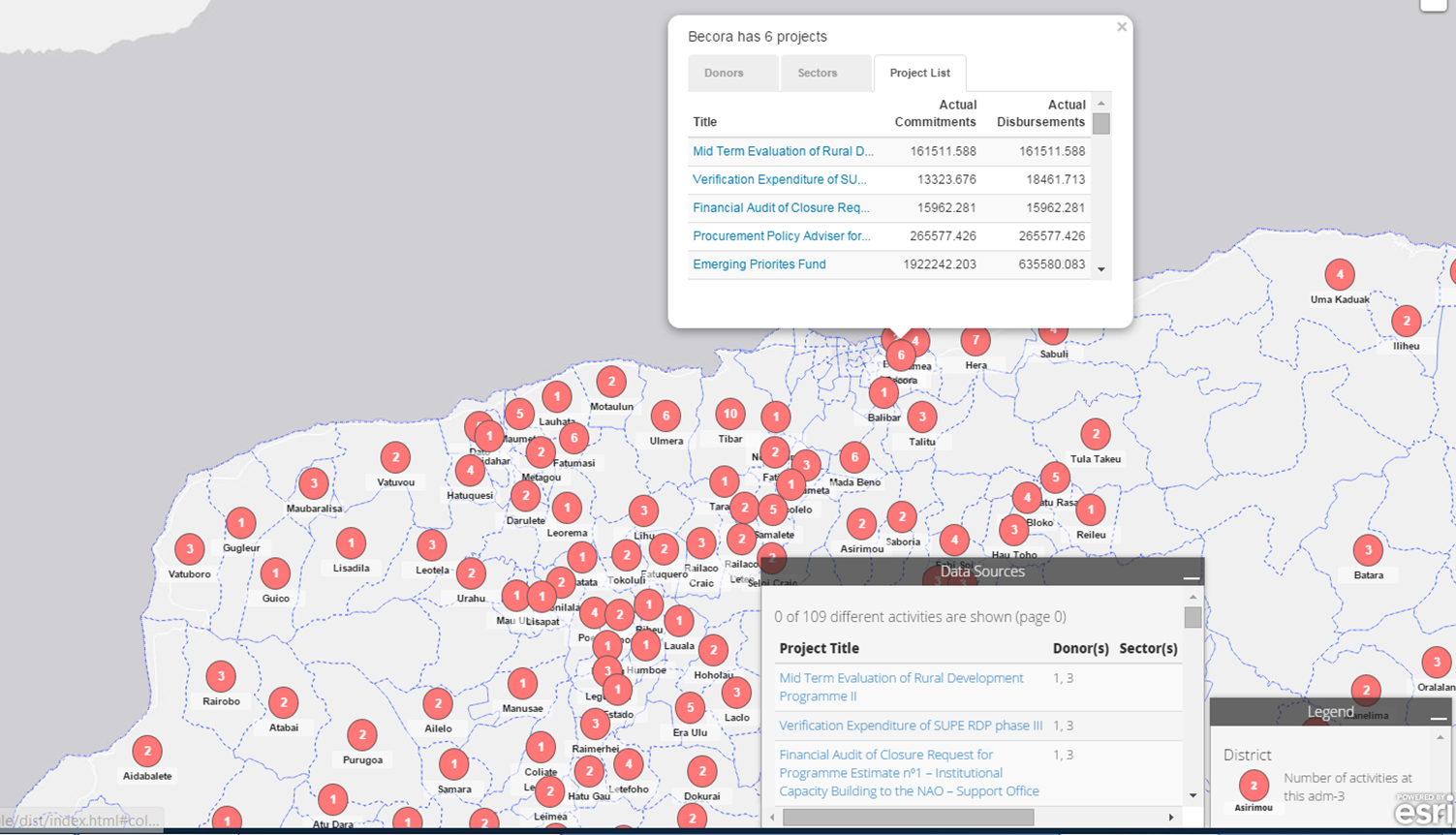Click the Rairobo marker
1456x835 pixels.
(221, 676)
